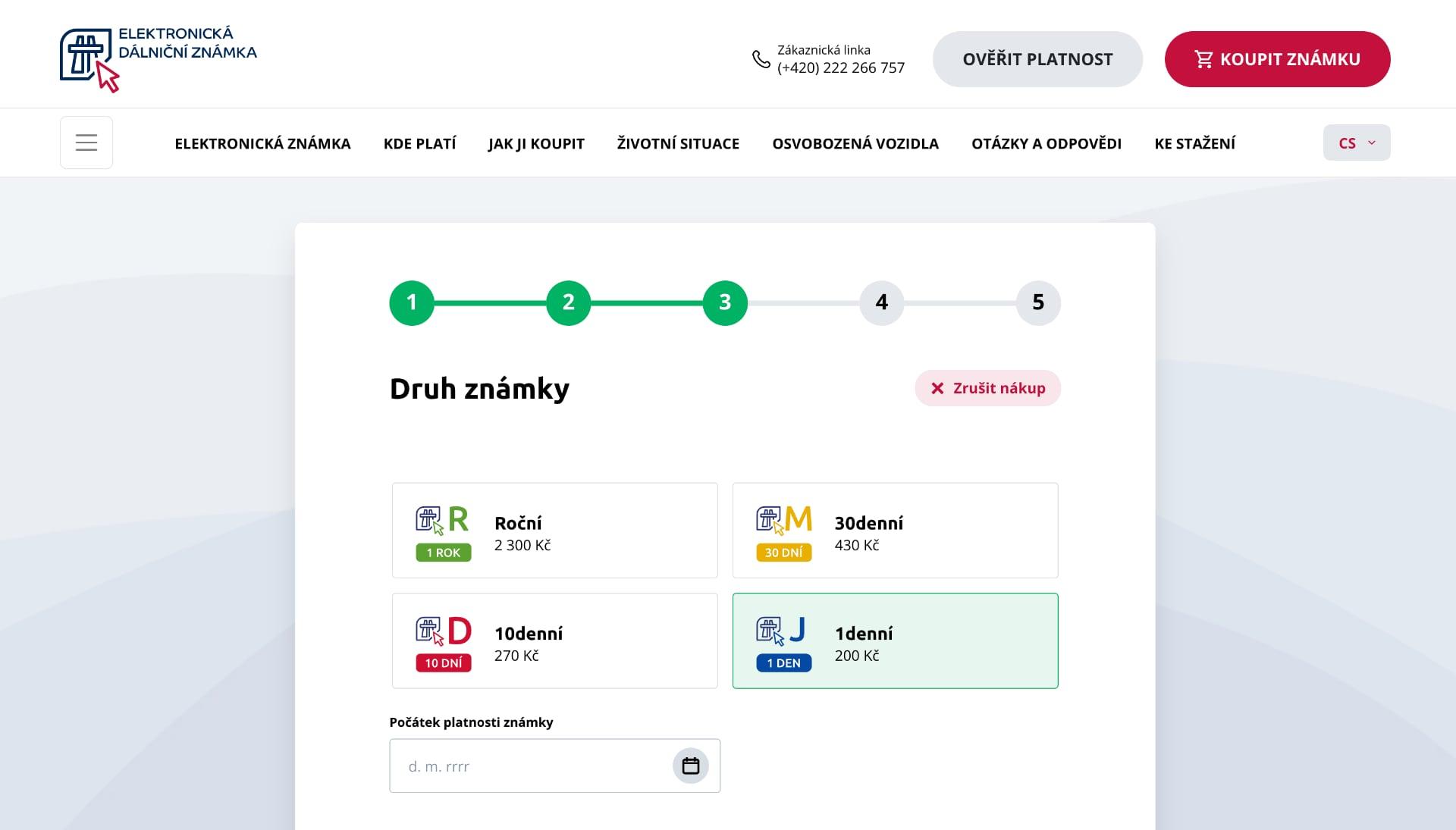Focus the Počátek platnosti známky date field
The height and width of the screenshot is (830, 1456).
[555, 766]
